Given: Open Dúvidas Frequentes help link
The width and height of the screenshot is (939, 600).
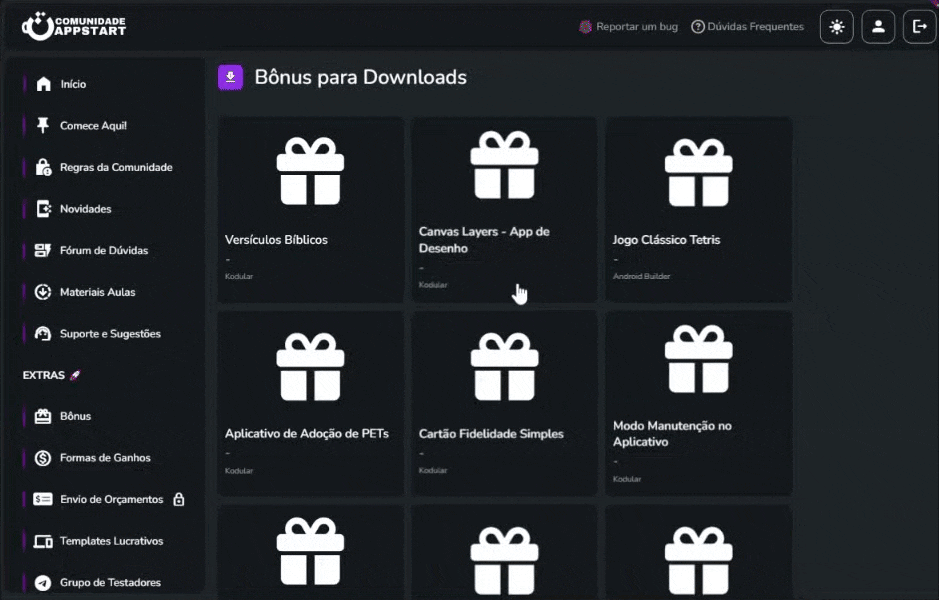Looking at the screenshot, I should pyautogui.click(x=747, y=27).
